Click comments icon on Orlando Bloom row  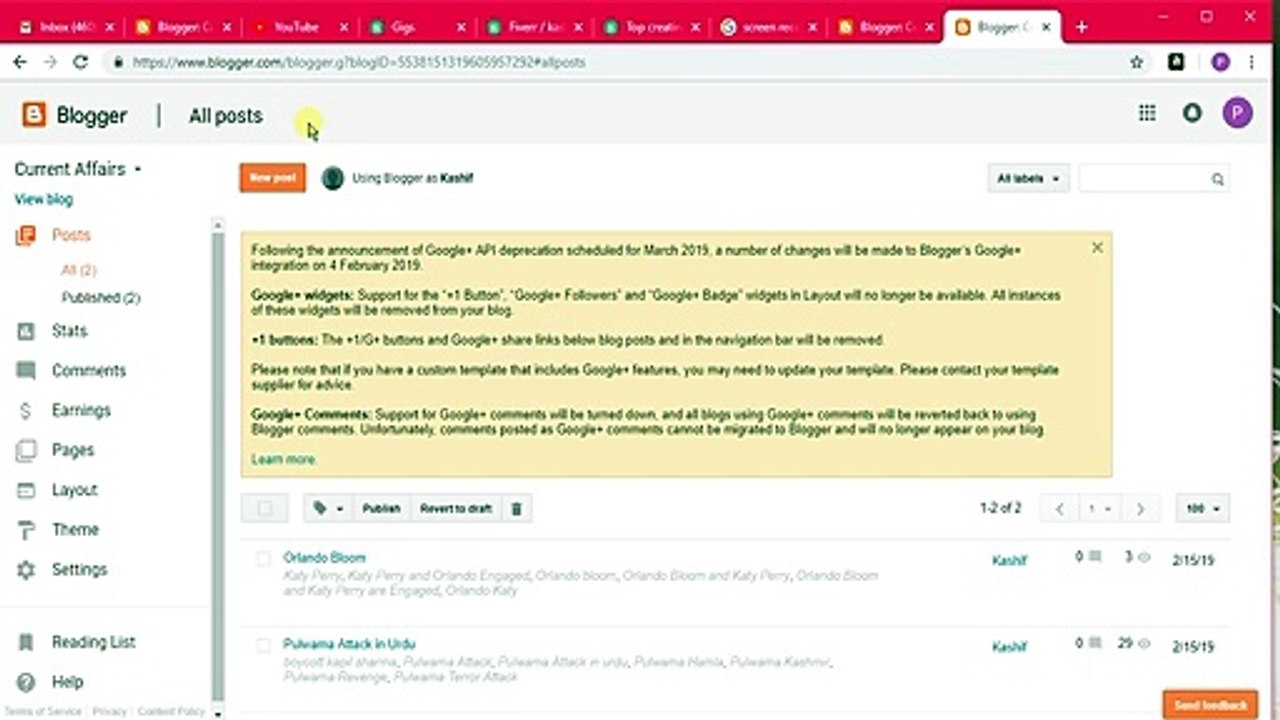pyautogui.click(x=1095, y=557)
